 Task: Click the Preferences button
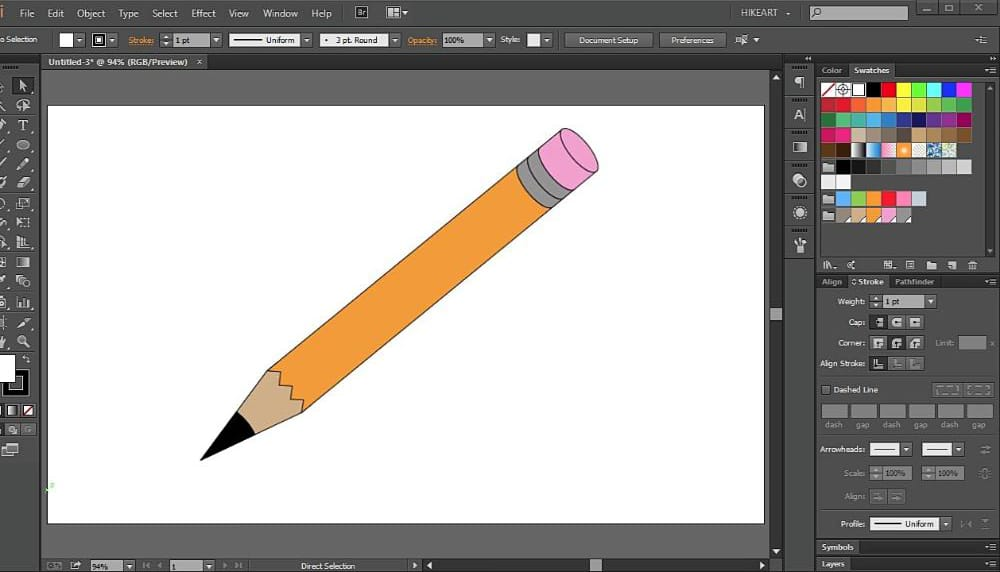(x=692, y=40)
